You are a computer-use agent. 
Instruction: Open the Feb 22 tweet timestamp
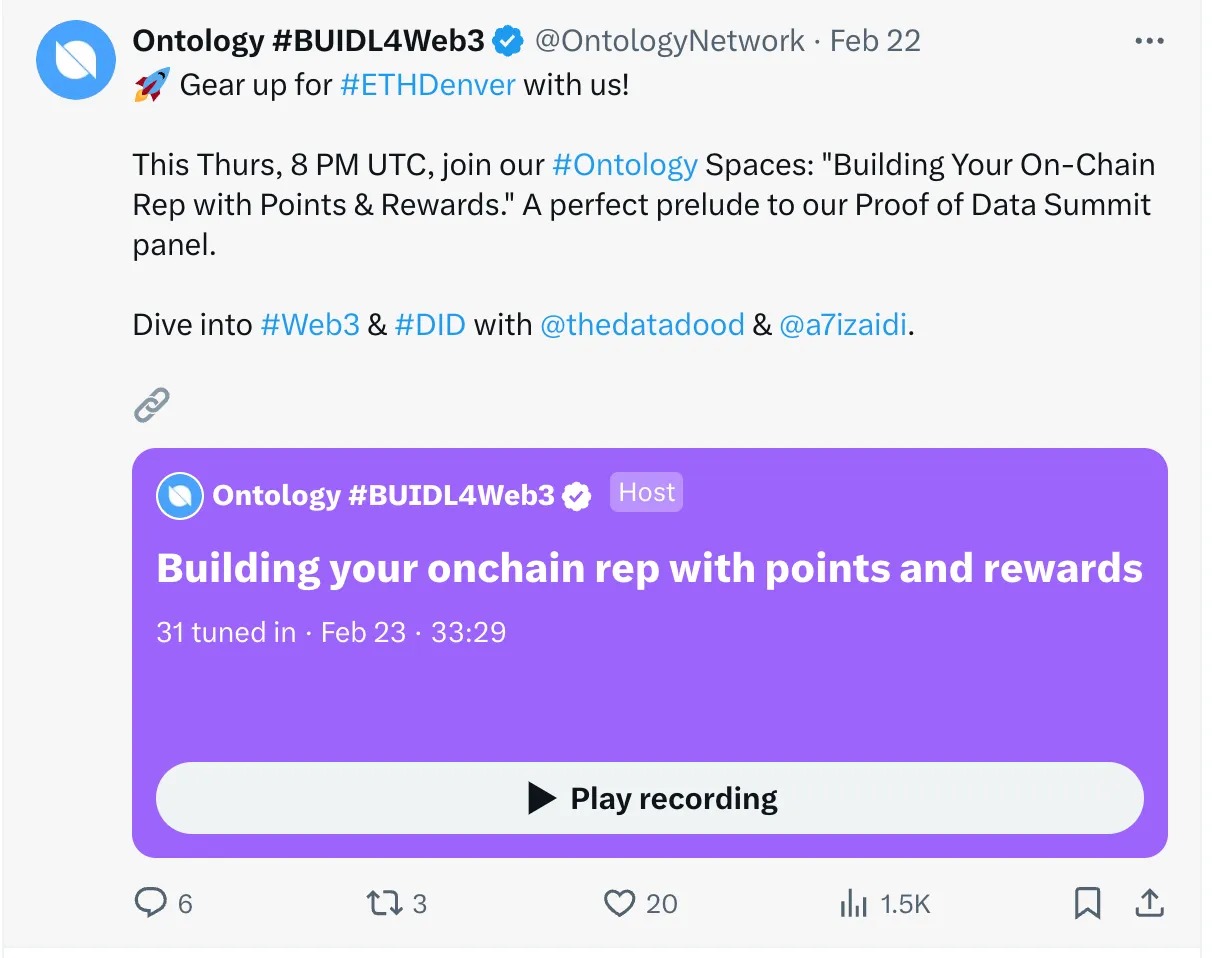click(x=875, y=41)
